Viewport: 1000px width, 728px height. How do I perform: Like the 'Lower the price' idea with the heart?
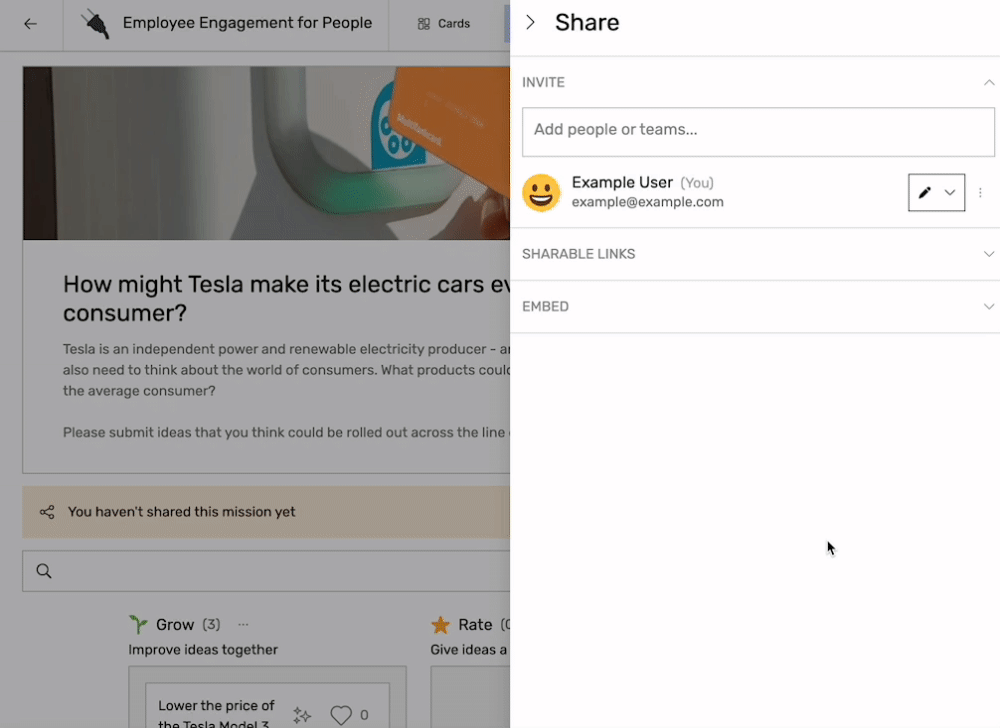click(341, 715)
